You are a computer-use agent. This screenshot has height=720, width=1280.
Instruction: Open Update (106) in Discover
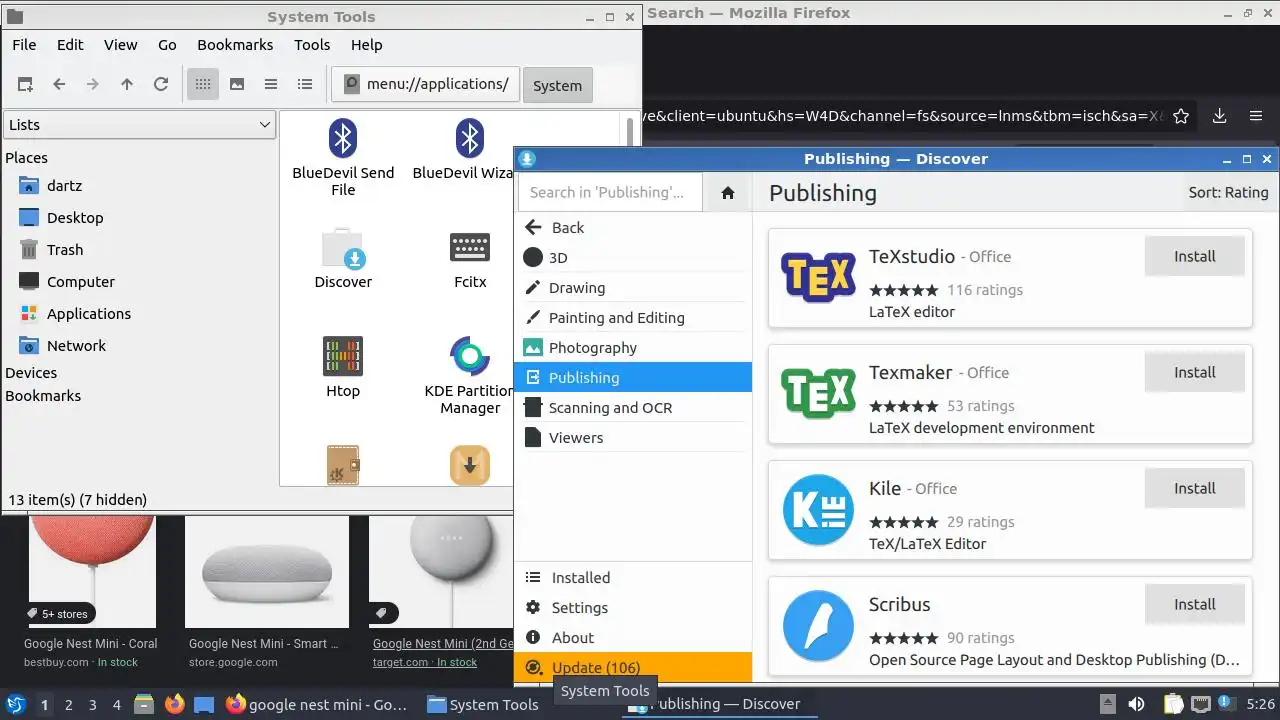tap(635, 668)
